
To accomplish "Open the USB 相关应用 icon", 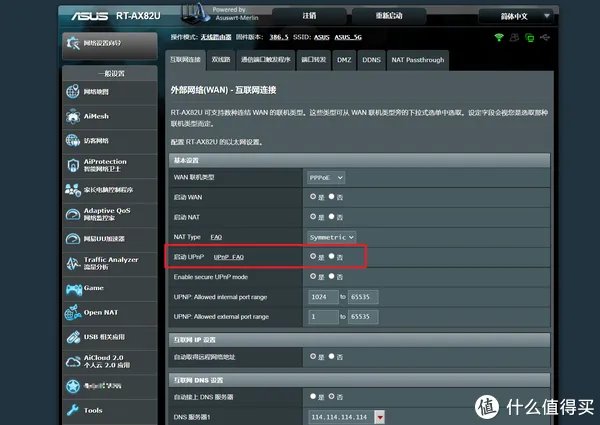I will pyautogui.click(x=73, y=337).
